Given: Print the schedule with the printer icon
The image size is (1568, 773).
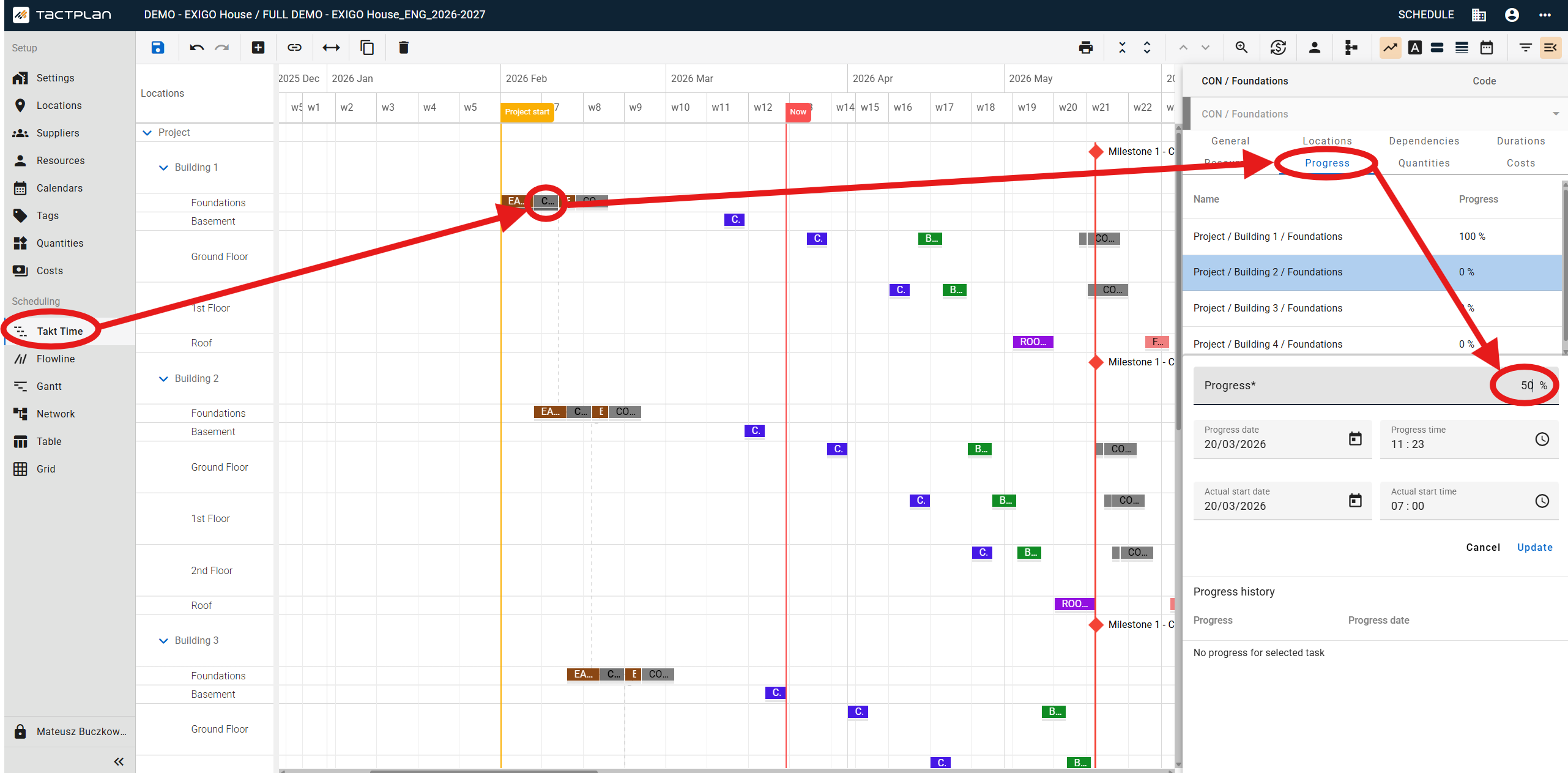Looking at the screenshot, I should coord(1086,48).
